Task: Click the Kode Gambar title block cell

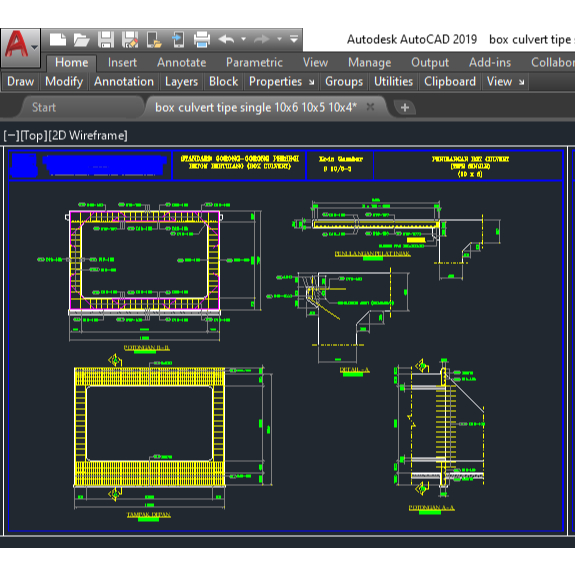Action: click(340, 164)
